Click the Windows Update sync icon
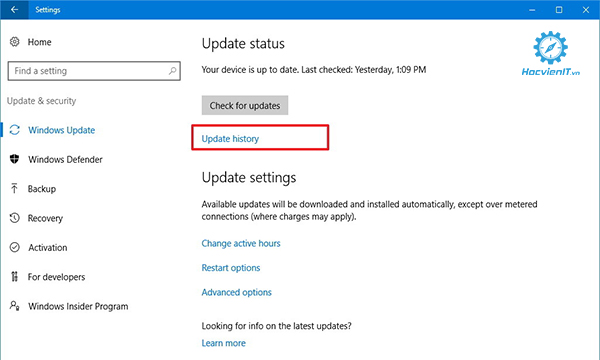The image size is (600, 360). pos(15,130)
